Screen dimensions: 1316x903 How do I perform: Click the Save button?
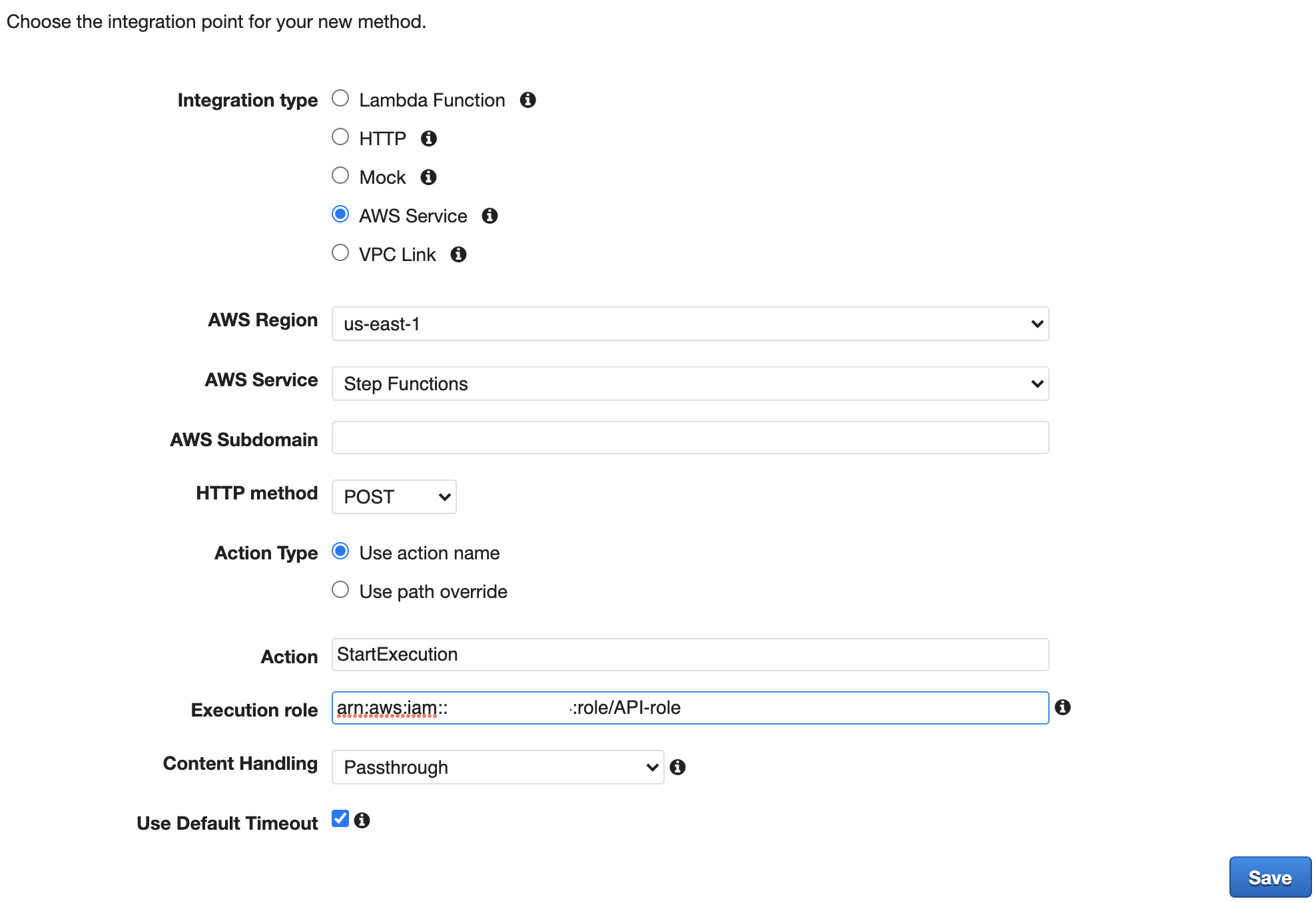(x=1269, y=877)
